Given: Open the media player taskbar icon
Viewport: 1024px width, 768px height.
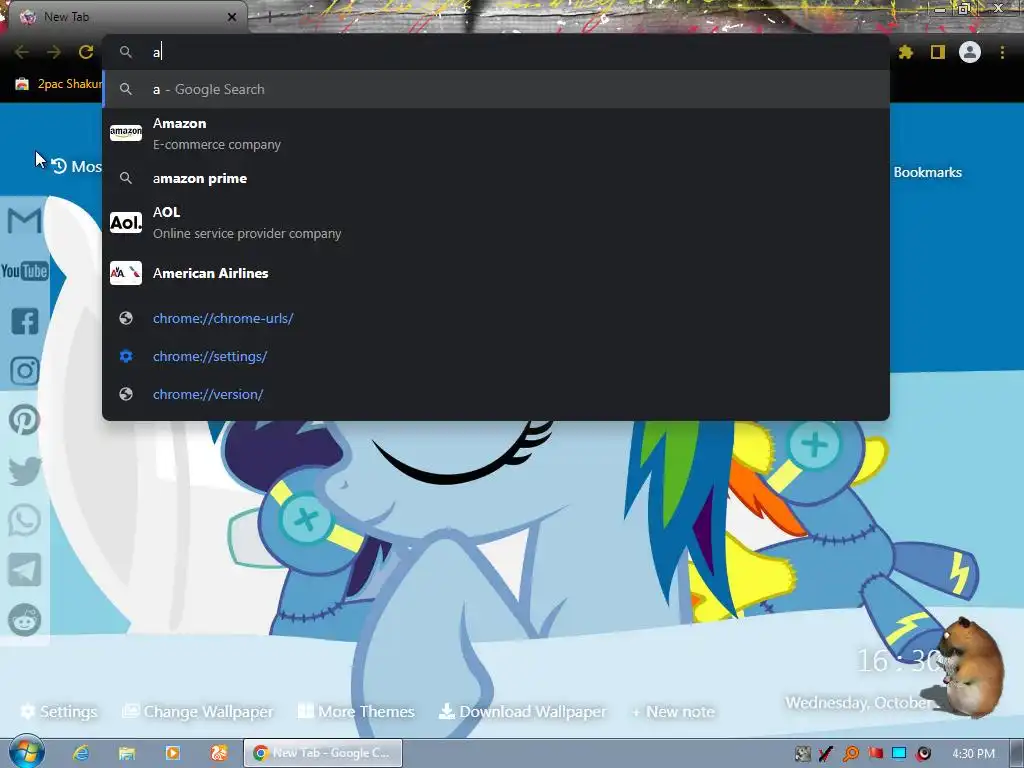Looking at the screenshot, I should 172,753.
